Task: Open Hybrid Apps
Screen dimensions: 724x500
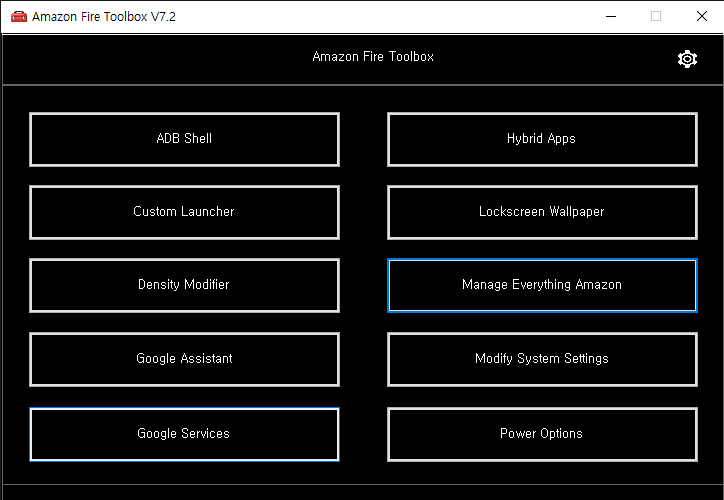Action: (542, 139)
